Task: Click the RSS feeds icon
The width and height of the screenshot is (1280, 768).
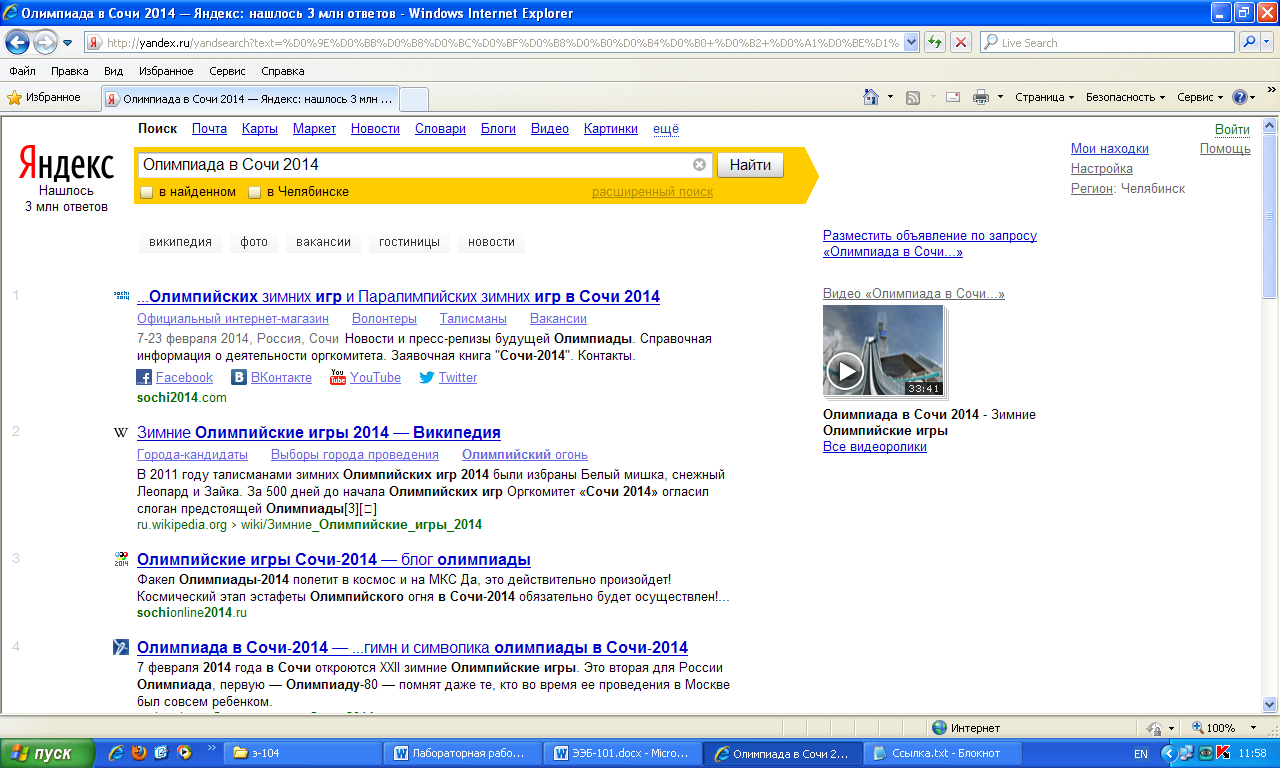Action: 913,97
